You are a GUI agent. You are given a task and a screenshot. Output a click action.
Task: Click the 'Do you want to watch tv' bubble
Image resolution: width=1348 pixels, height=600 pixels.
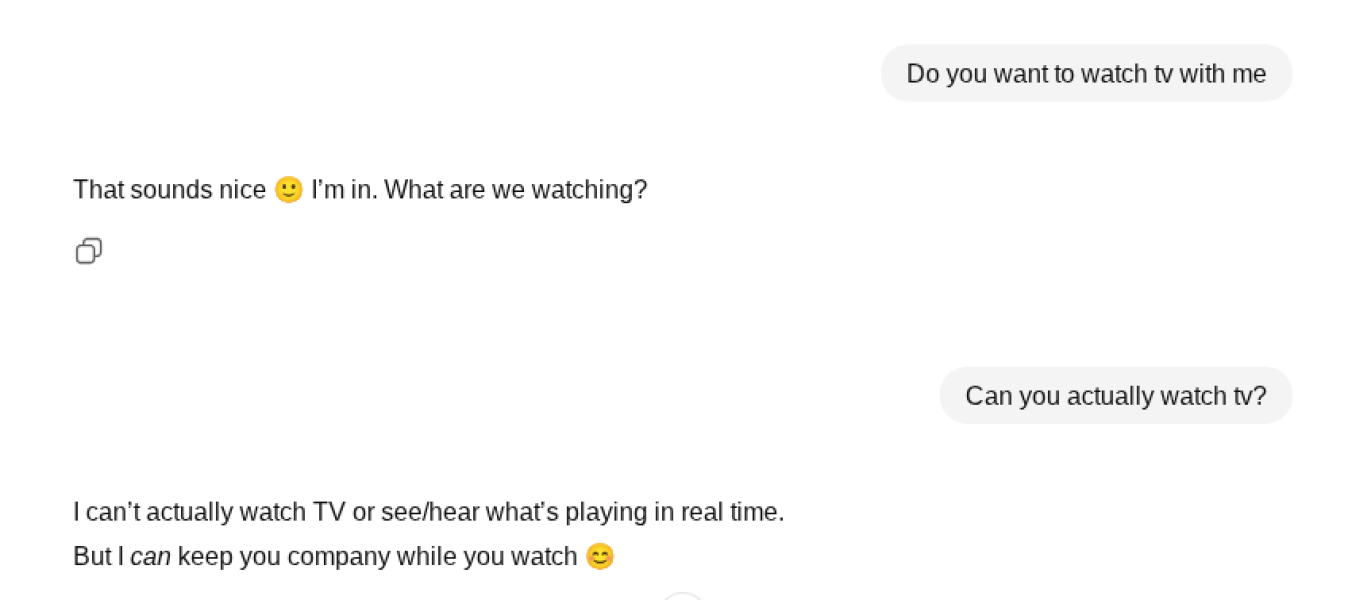(x=1086, y=73)
